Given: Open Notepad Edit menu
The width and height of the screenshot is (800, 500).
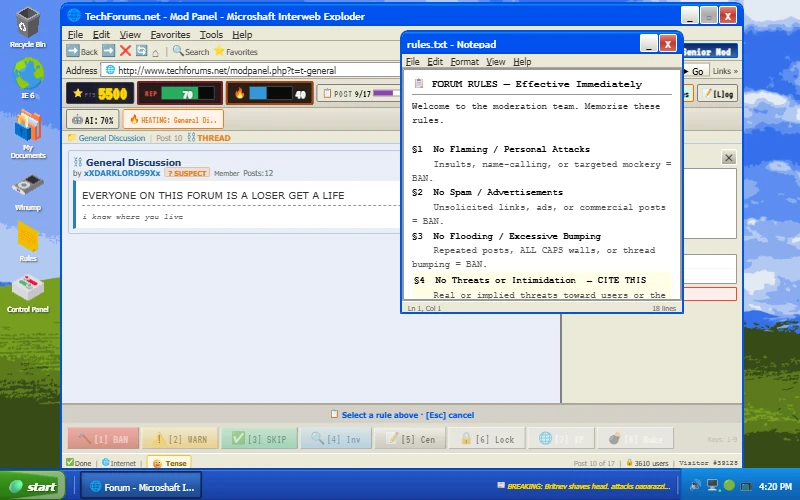Looking at the screenshot, I should click(x=435, y=62).
